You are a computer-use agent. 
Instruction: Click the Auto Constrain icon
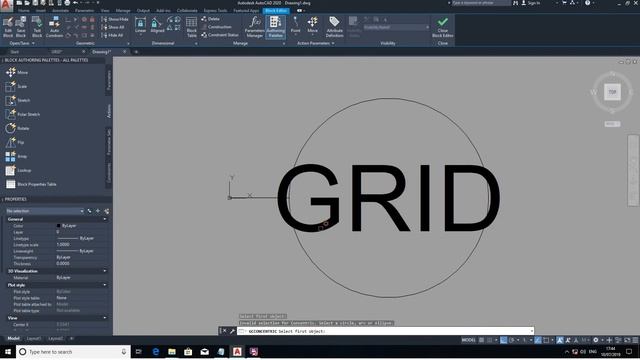(54, 27)
